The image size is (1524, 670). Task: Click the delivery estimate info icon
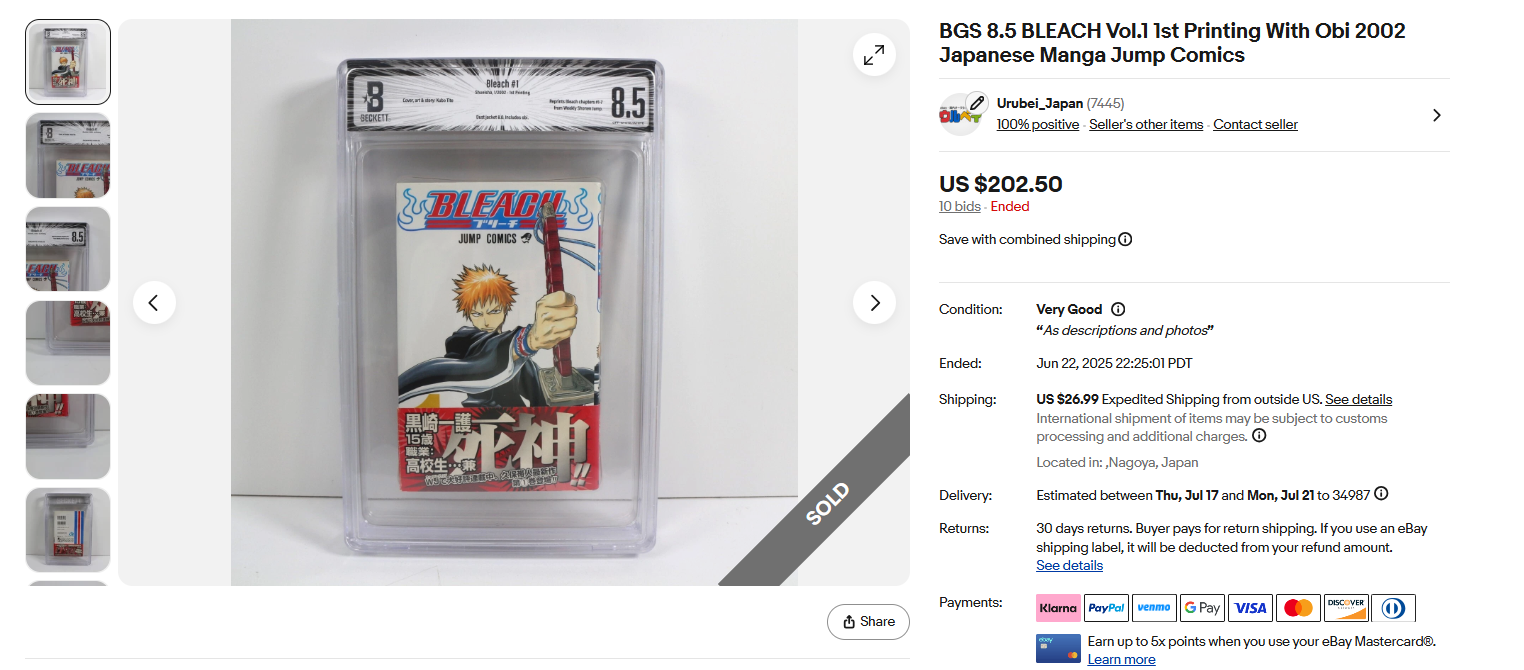(1381, 494)
